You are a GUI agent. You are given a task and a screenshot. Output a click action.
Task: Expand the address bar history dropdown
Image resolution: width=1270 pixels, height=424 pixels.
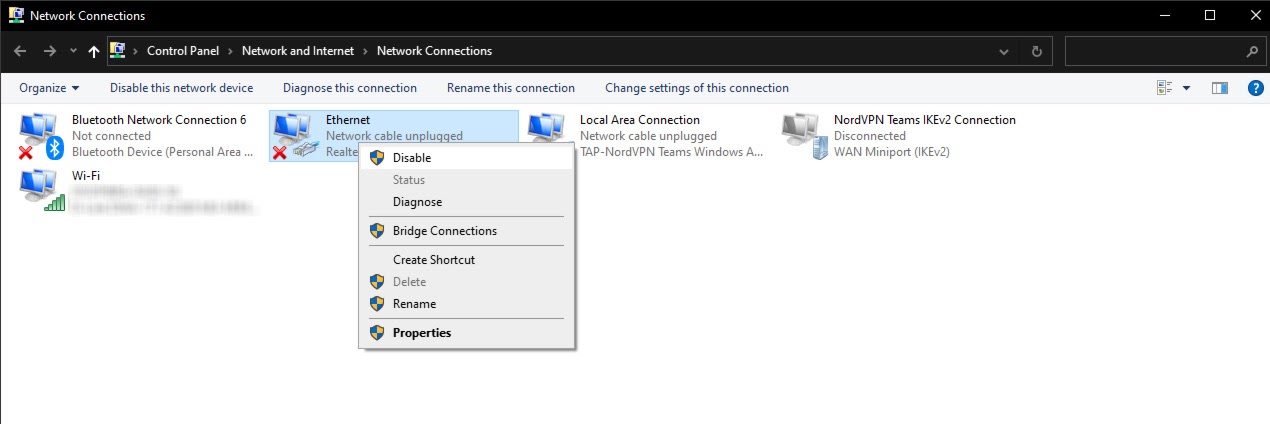tap(1004, 51)
